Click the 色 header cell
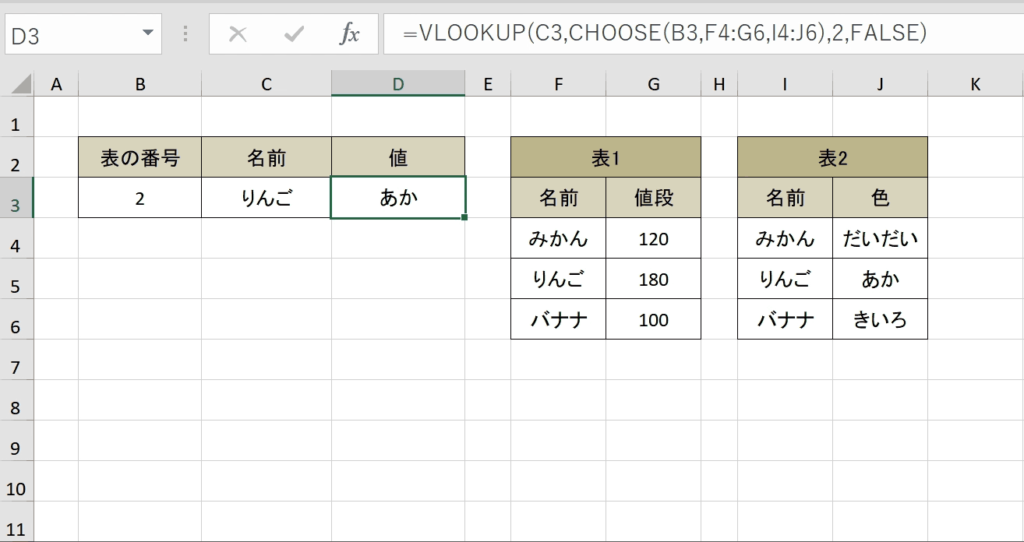The image size is (1024, 542). point(880,197)
